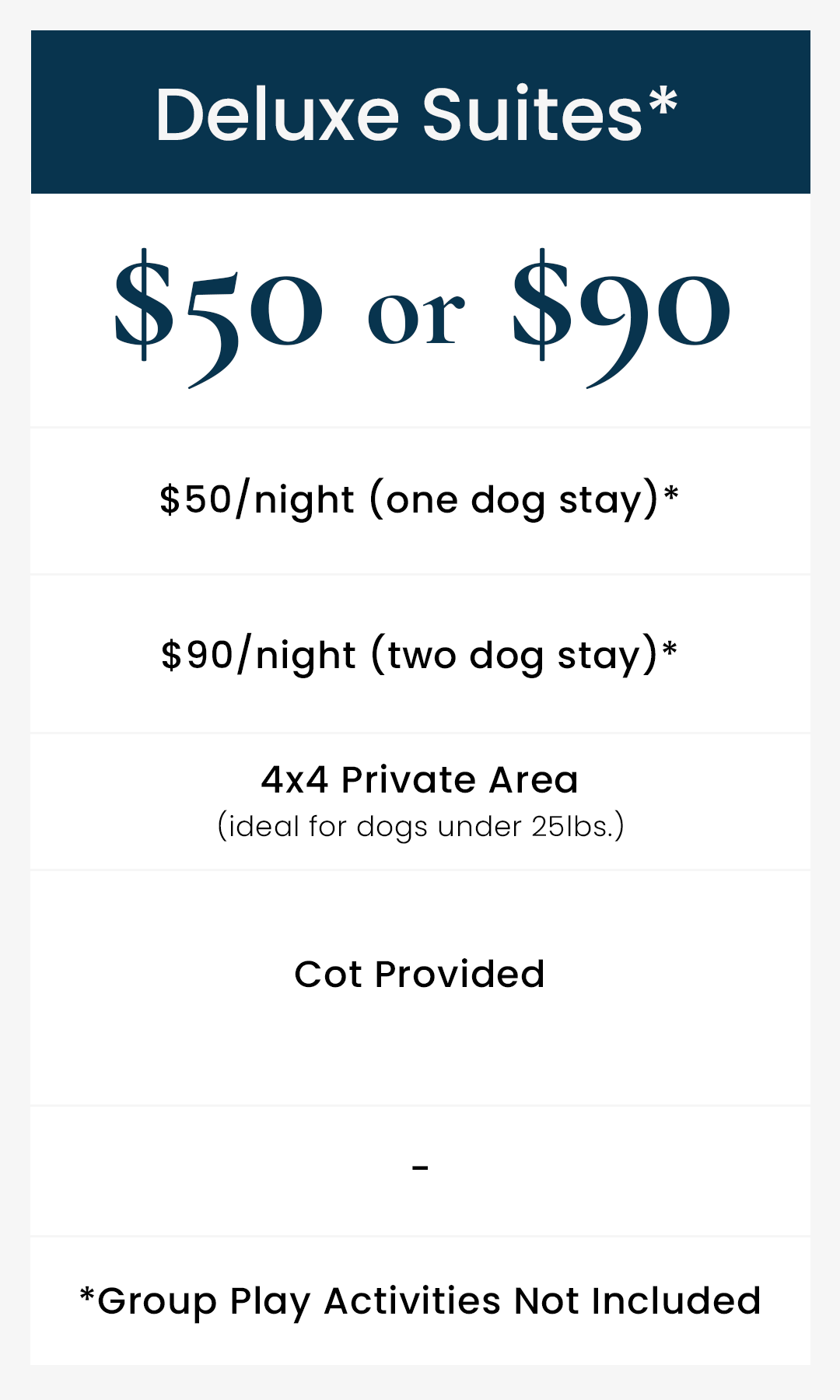Select the dash placeholder row
This screenshot has height=1400, width=840.
tap(420, 1168)
